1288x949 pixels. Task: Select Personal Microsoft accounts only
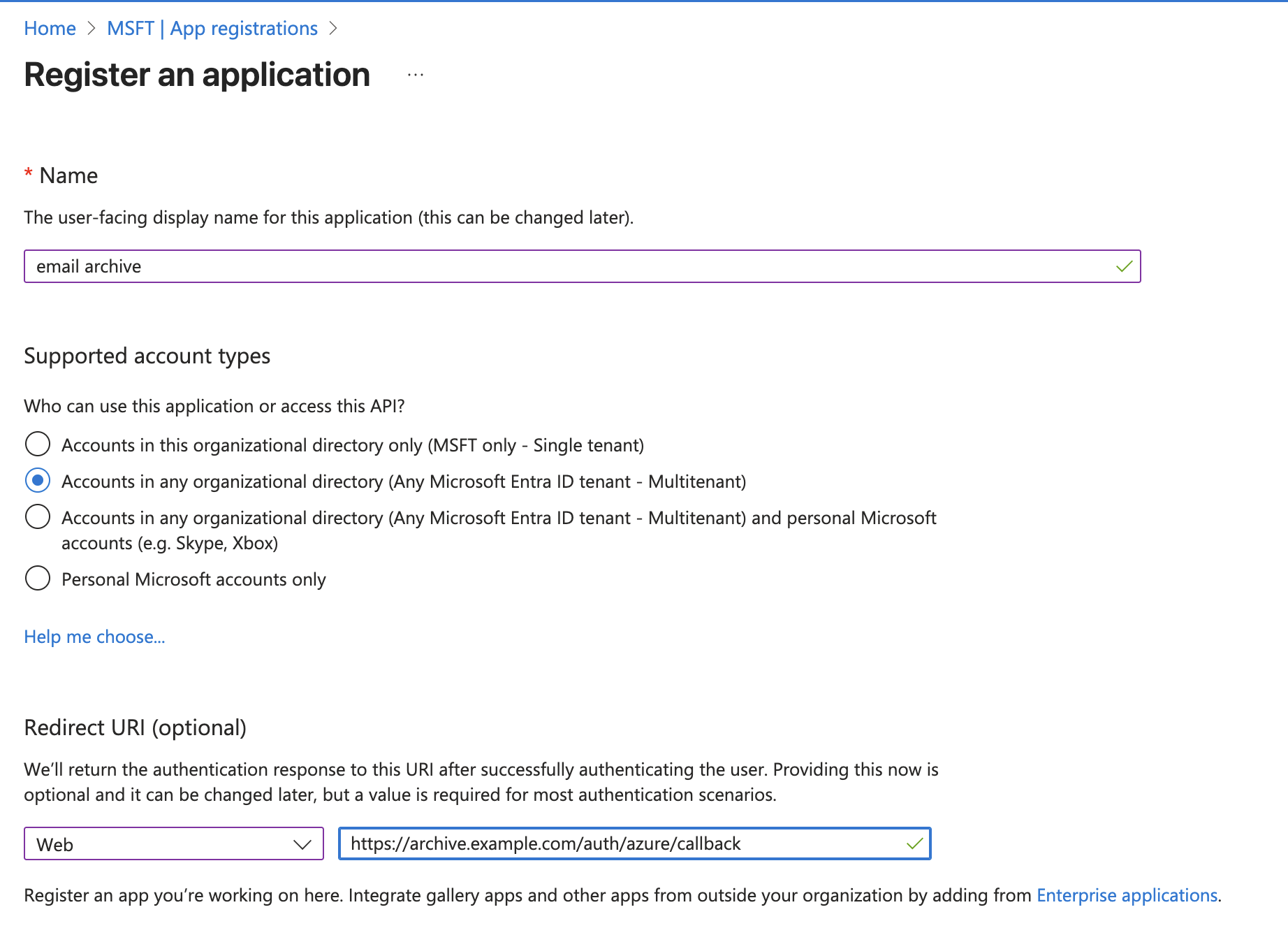pyautogui.click(x=38, y=579)
